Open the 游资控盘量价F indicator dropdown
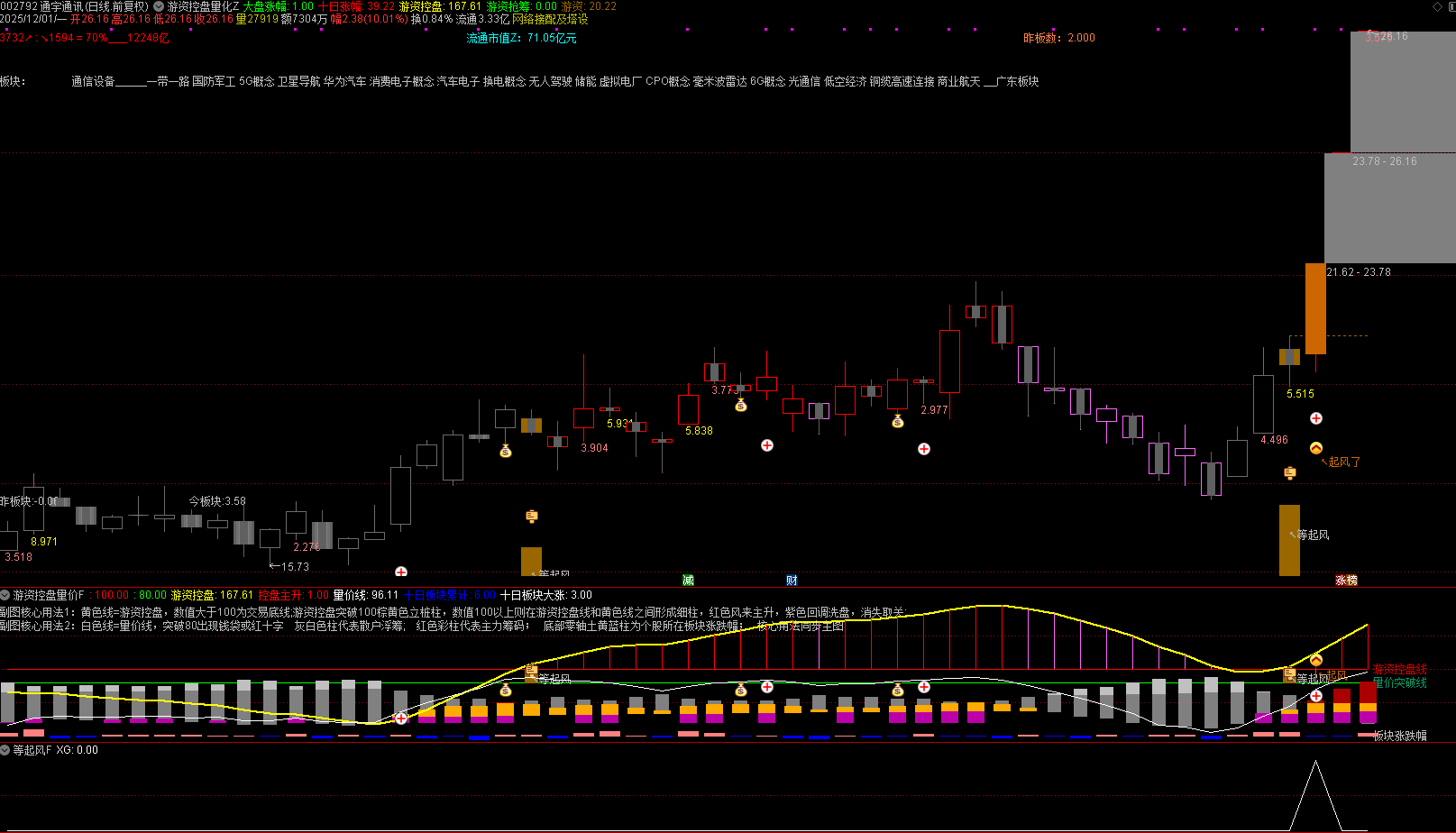The width and height of the screenshot is (1456, 833). click(5, 595)
